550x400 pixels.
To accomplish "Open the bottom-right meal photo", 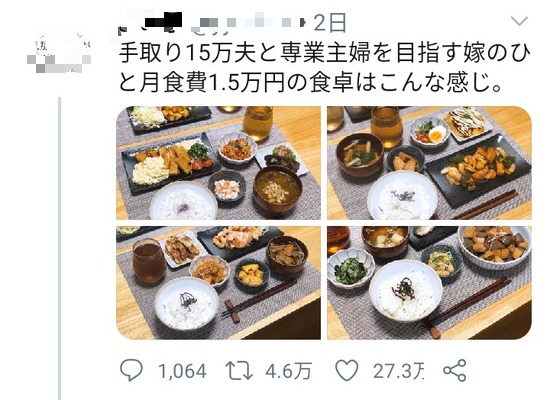I will pos(429,283).
